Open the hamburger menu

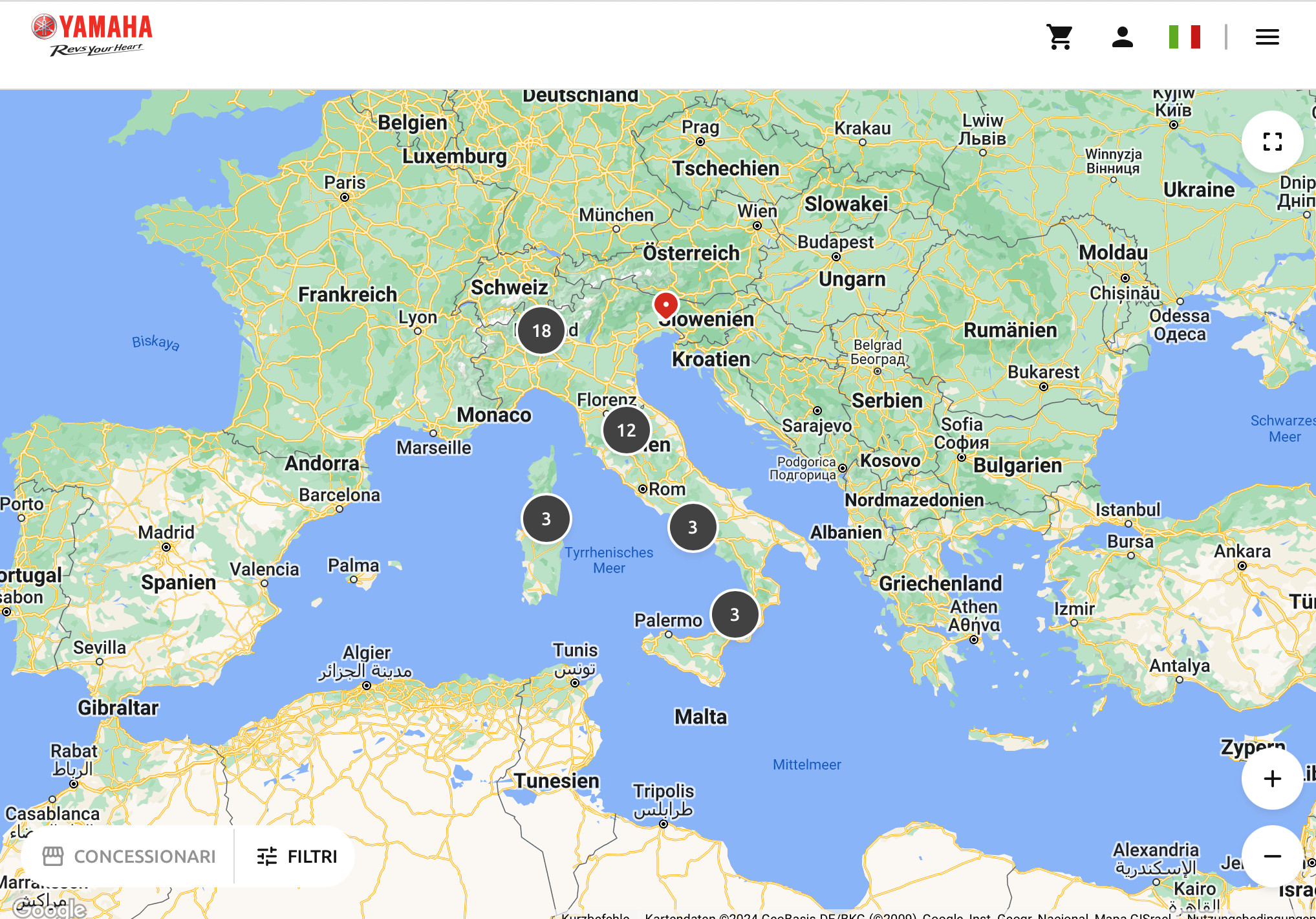(x=1267, y=38)
